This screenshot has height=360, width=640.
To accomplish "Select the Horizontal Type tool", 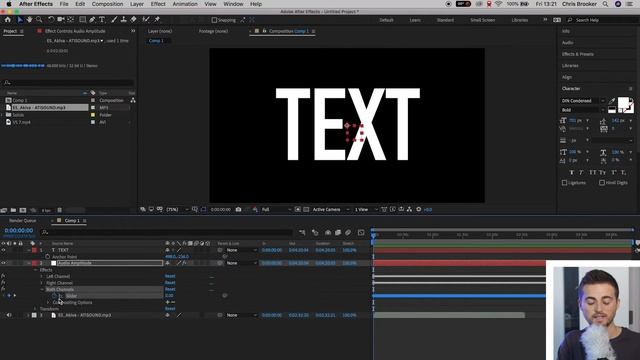I will coord(102,20).
